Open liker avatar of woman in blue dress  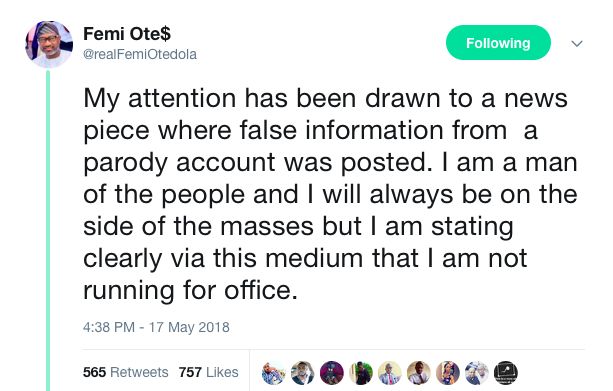click(x=448, y=373)
